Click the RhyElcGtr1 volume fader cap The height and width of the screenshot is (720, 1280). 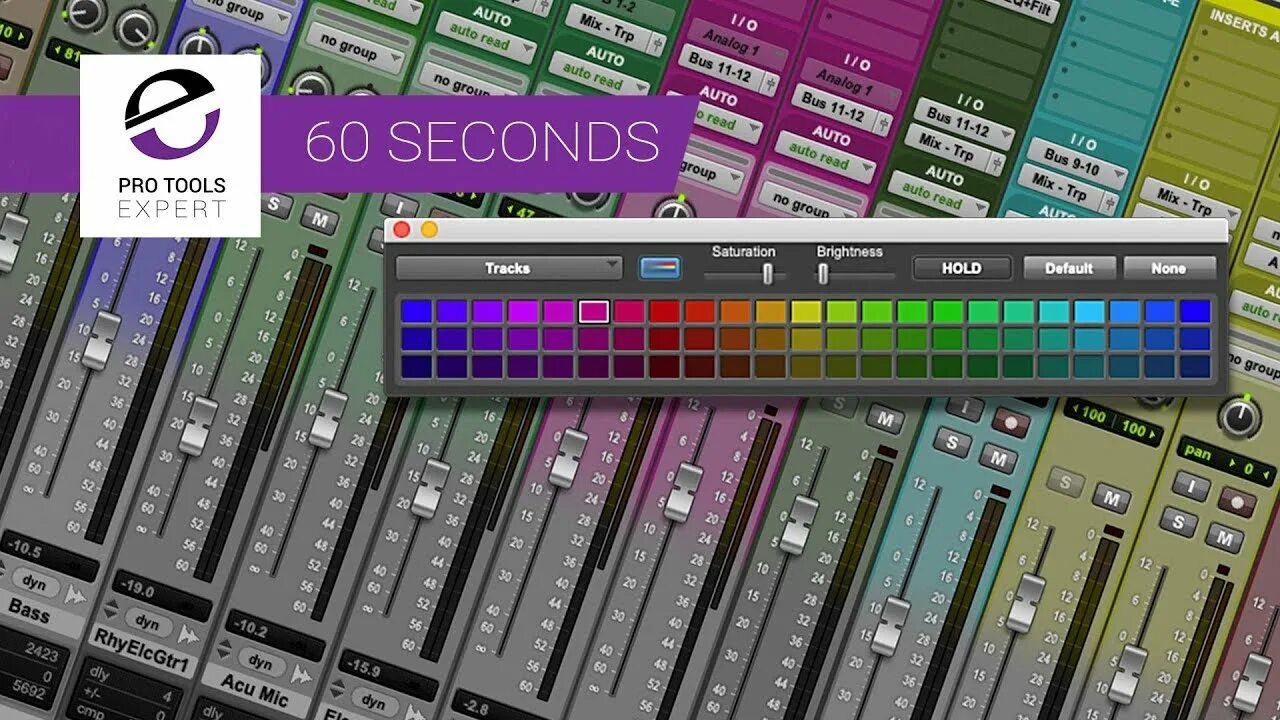tap(199, 425)
